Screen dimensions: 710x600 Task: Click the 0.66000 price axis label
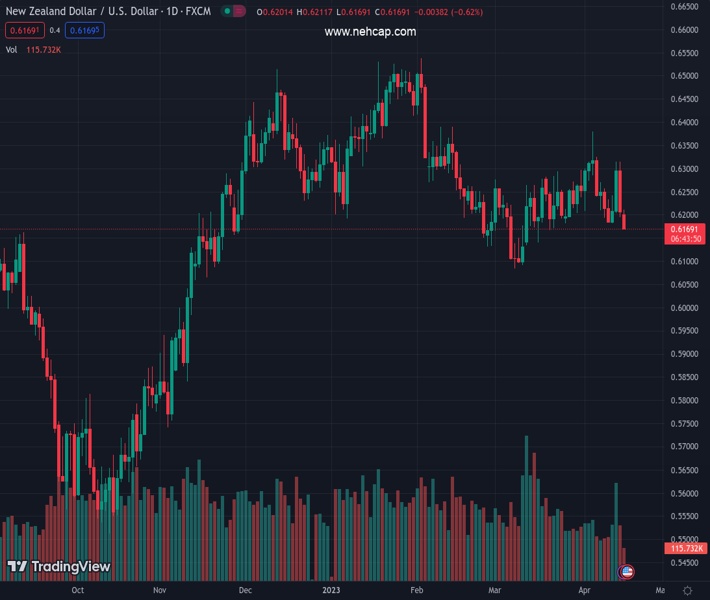point(684,30)
